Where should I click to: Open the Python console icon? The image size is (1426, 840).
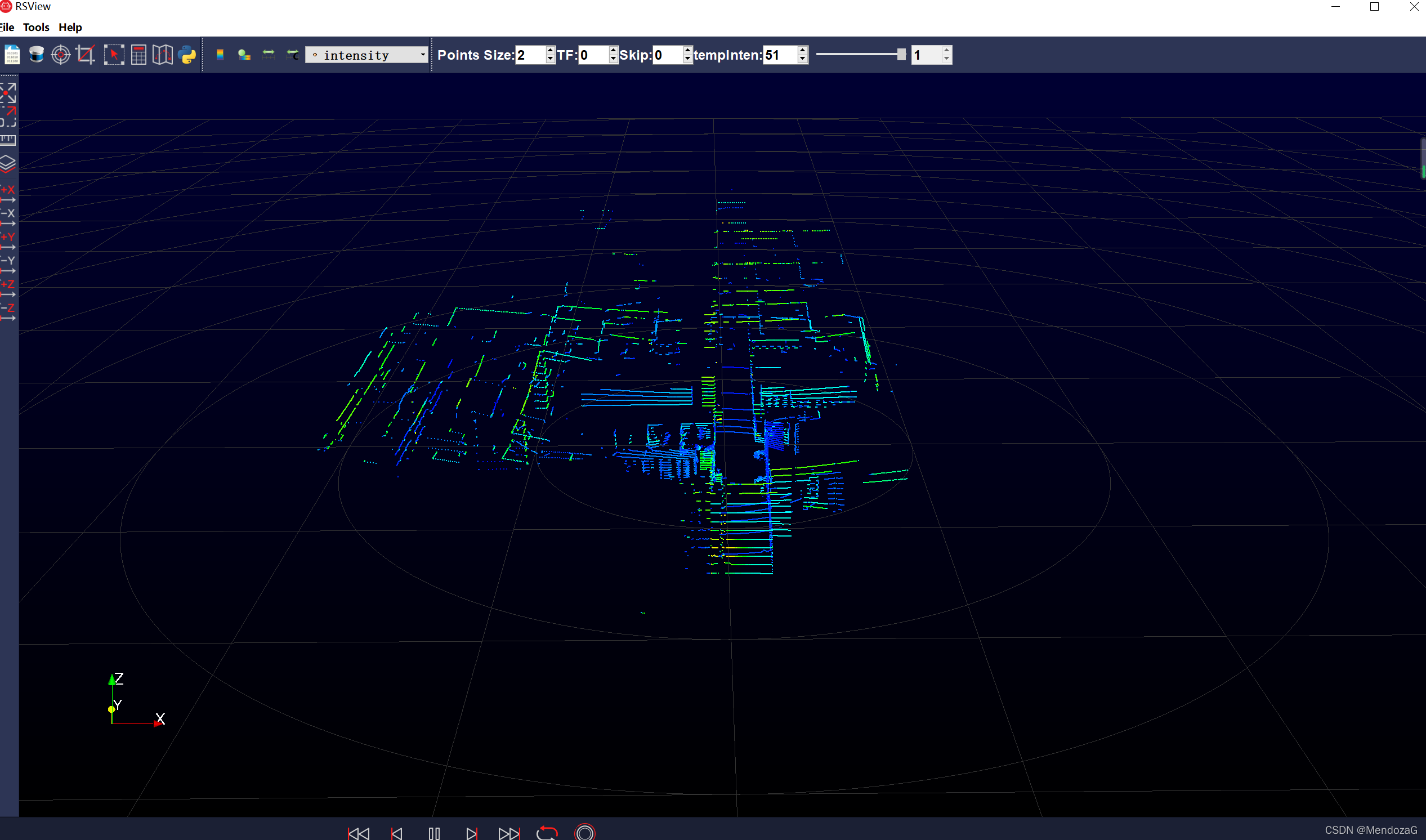[187, 55]
